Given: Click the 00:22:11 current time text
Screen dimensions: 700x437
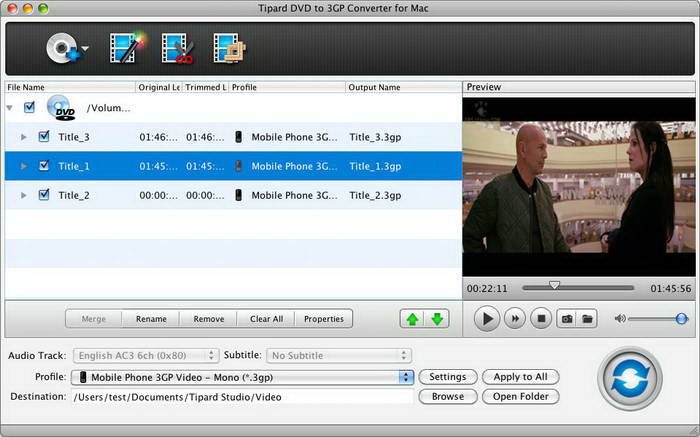Looking at the screenshot, I should [487, 289].
